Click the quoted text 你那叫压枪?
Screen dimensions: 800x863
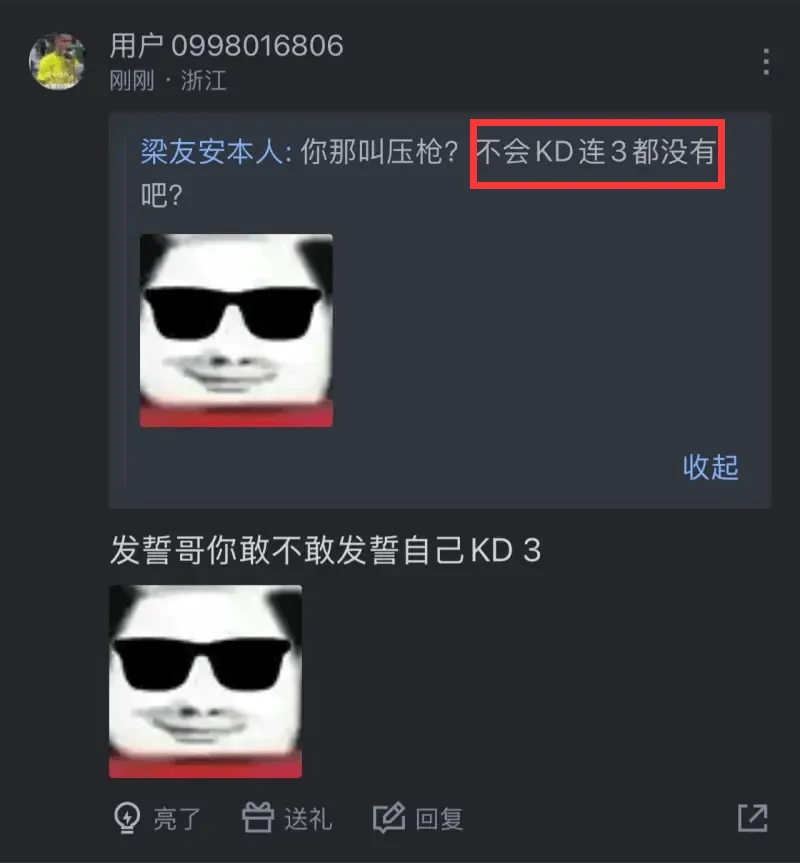[380, 151]
